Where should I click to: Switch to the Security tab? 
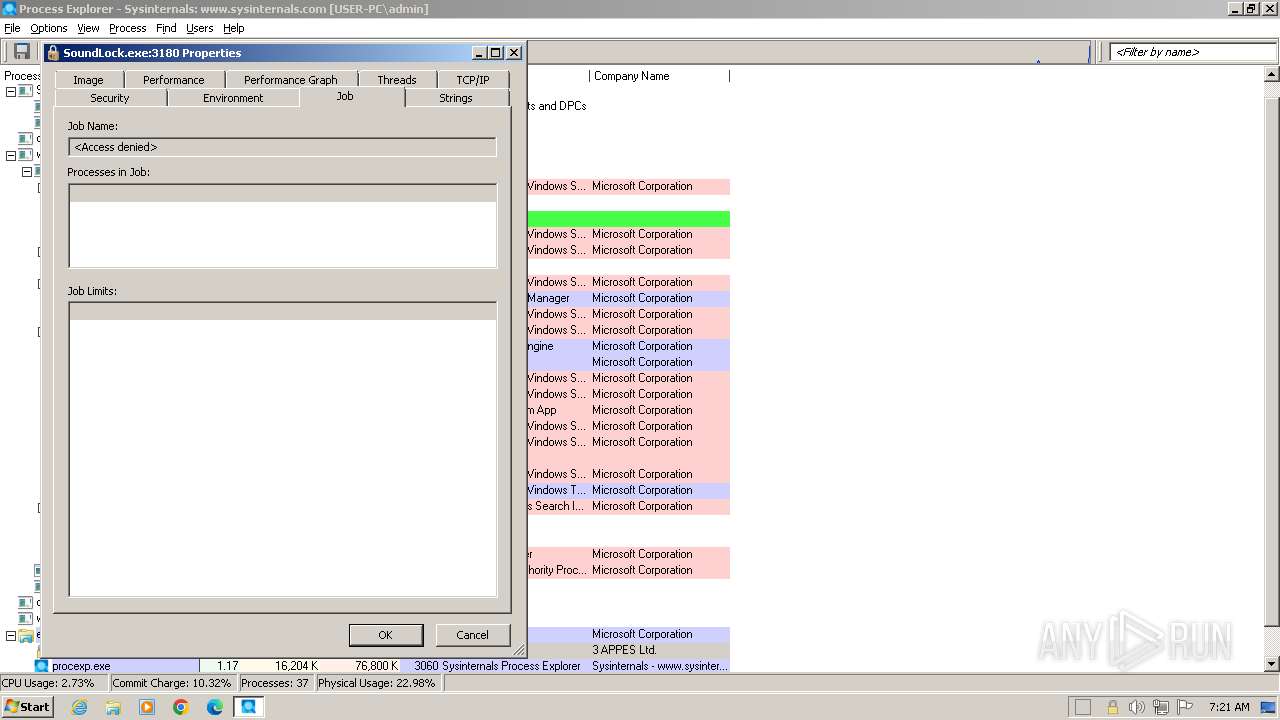(110, 98)
